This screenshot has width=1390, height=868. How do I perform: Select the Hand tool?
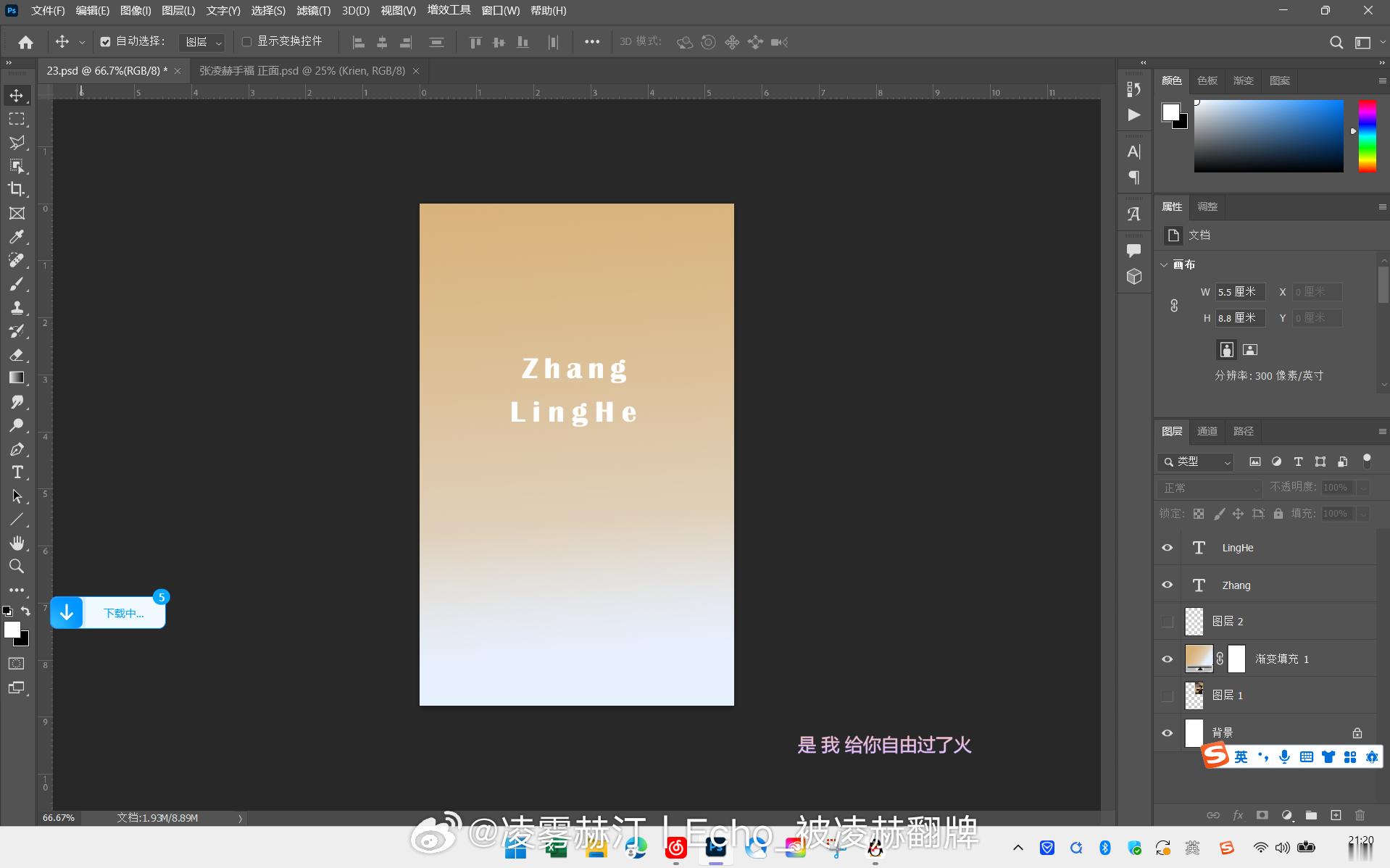coord(17,543)
